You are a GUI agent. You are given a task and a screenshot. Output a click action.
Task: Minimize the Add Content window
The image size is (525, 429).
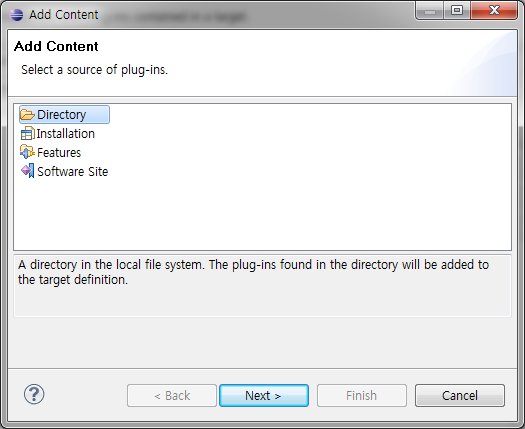click(430, 10)
